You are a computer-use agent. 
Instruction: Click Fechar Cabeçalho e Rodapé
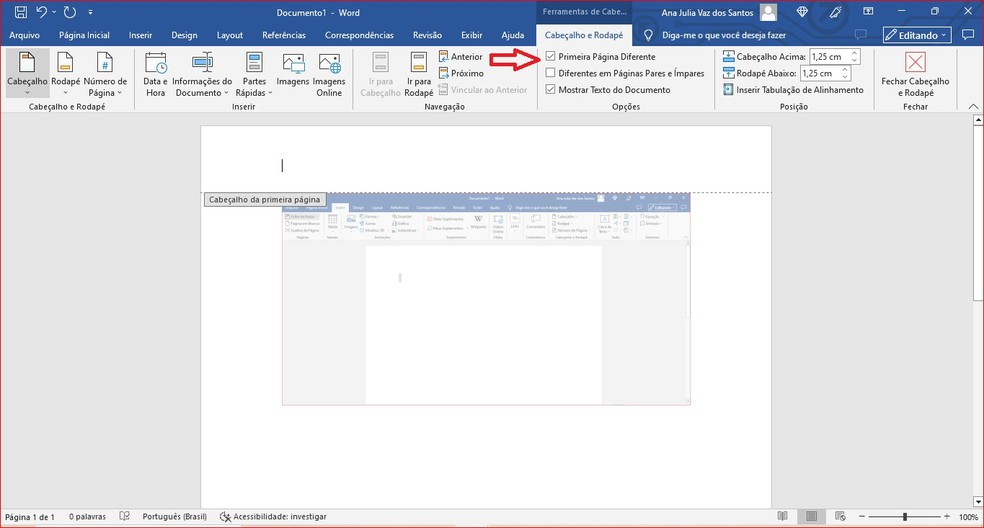pyautogui.click(x=914, y=73)
